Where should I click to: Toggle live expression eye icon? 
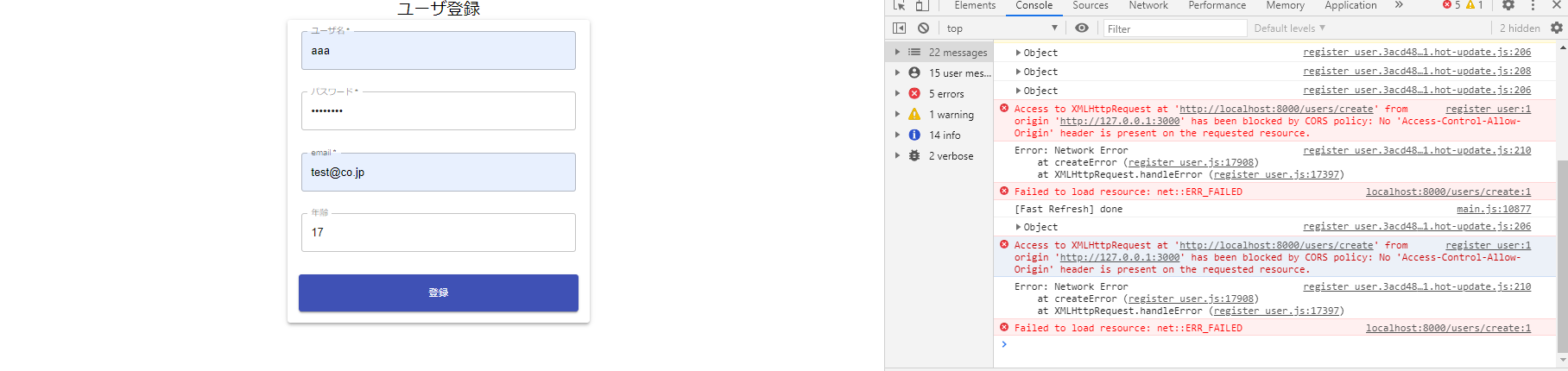point(1082,28)
